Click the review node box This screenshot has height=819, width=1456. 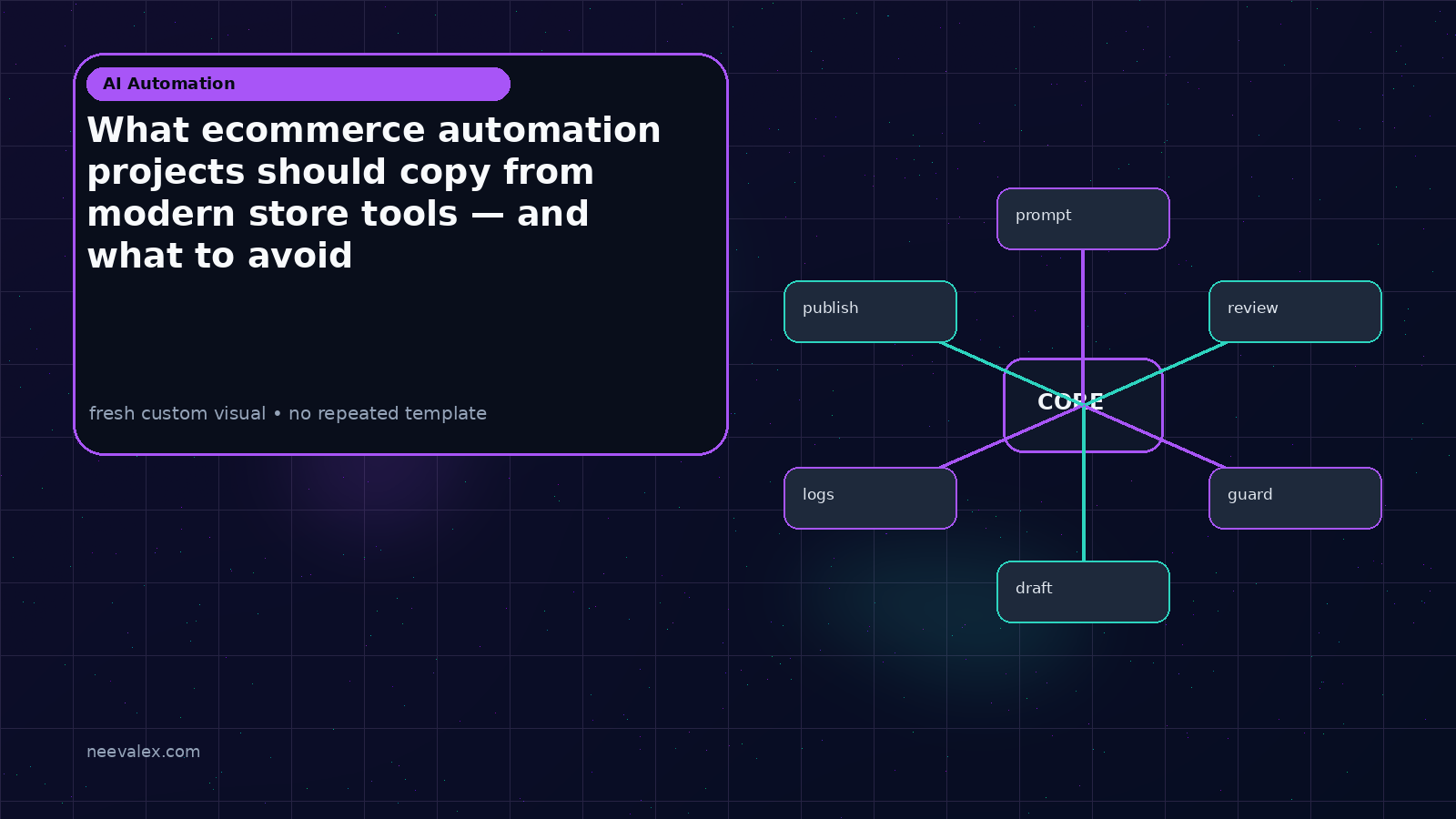[1295, 311]
